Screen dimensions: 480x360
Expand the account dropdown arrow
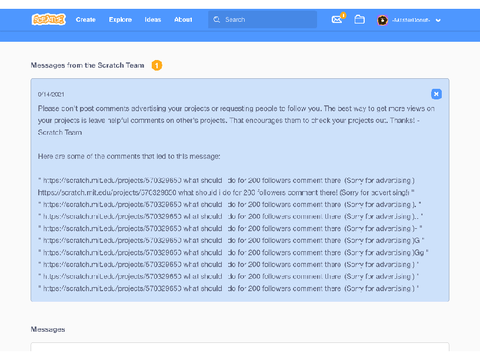(438, 20)
